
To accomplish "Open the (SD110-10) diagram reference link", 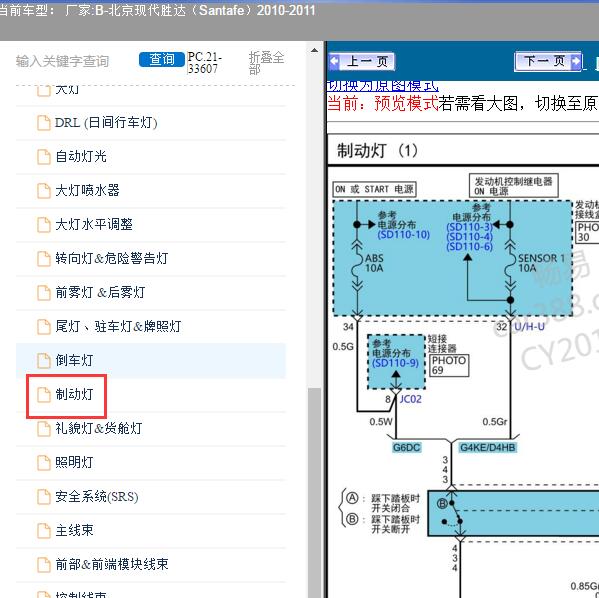I will [403, 235].
